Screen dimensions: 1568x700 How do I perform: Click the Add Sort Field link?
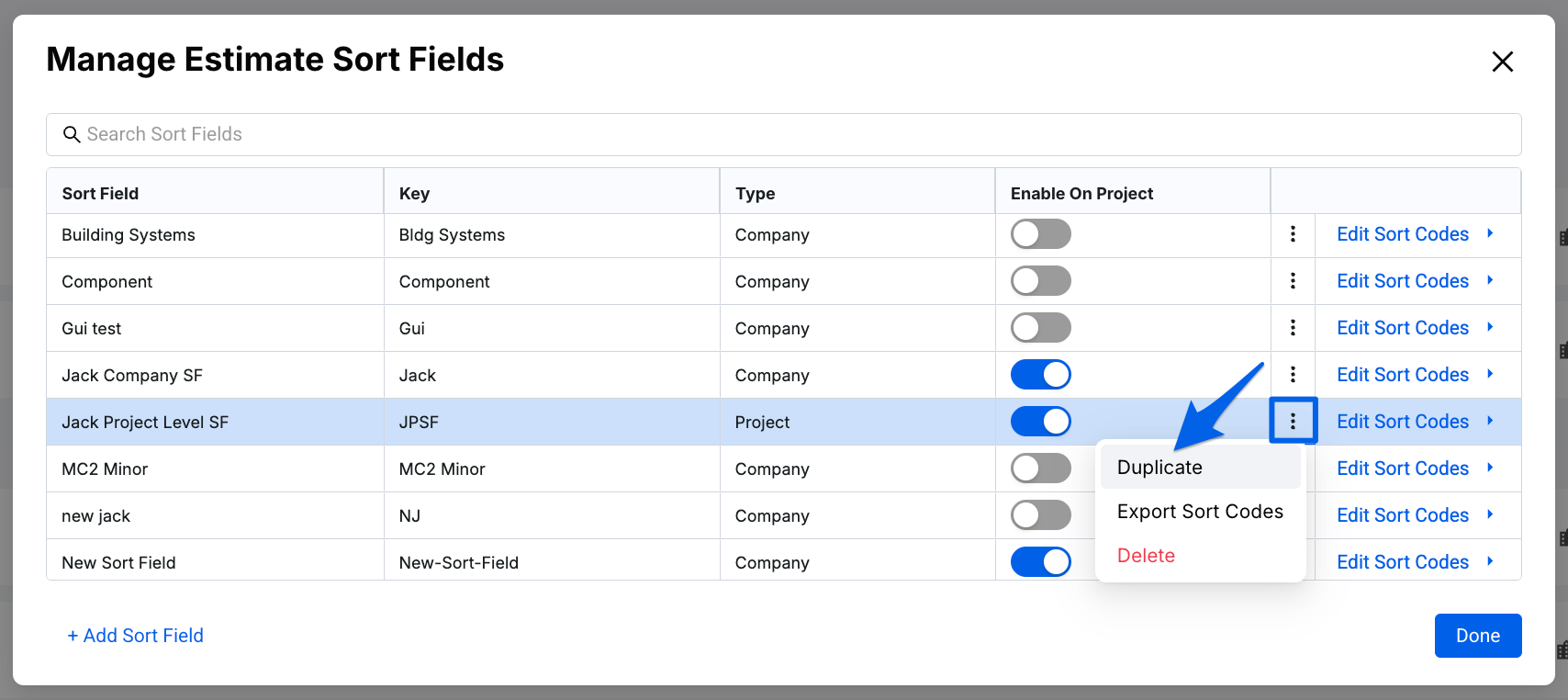click(135, 636)
